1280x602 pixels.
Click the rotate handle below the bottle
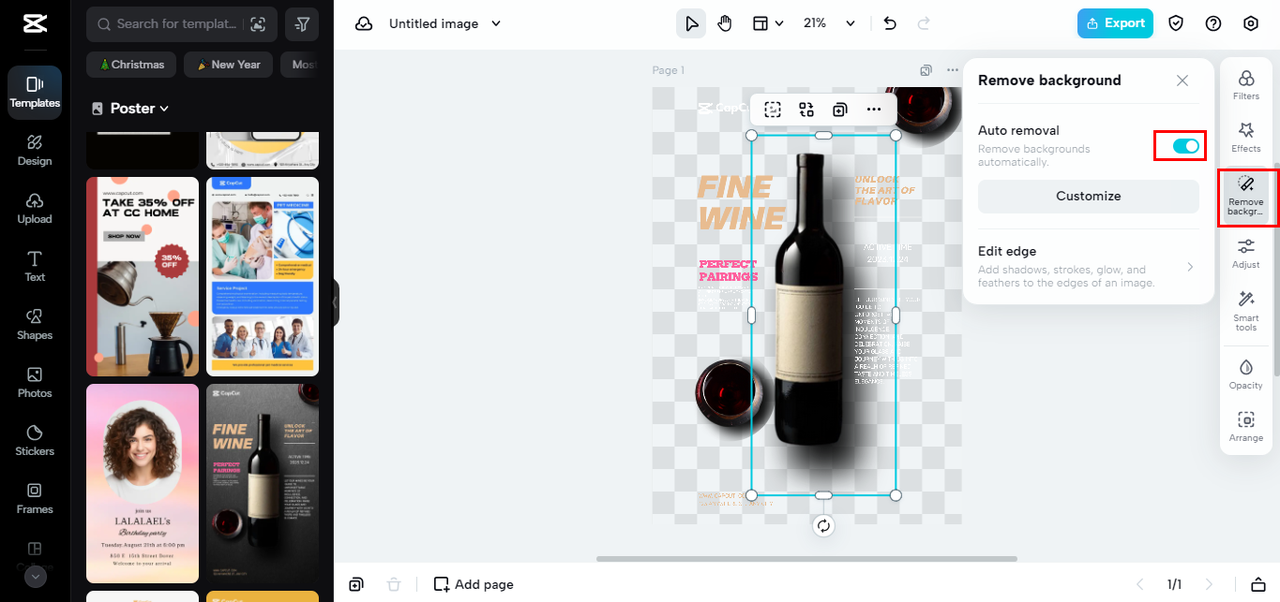[823, 526]
